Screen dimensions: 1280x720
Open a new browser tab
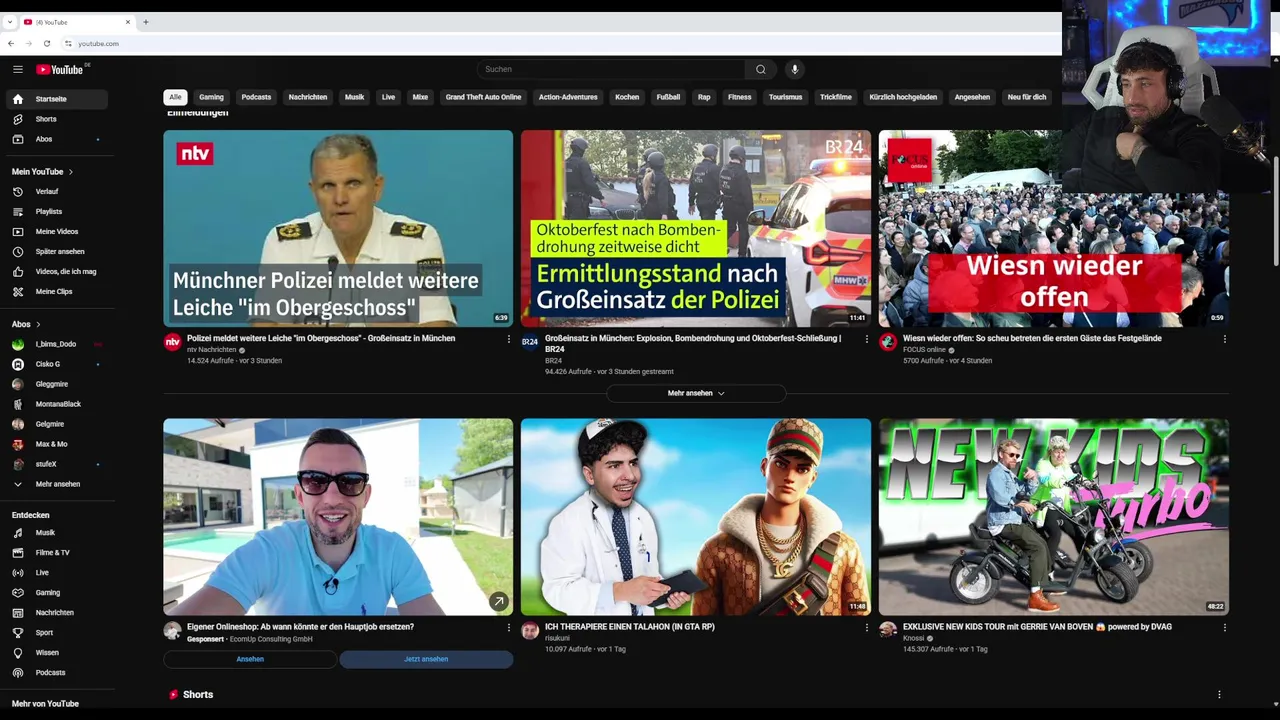tap(146, 22)
